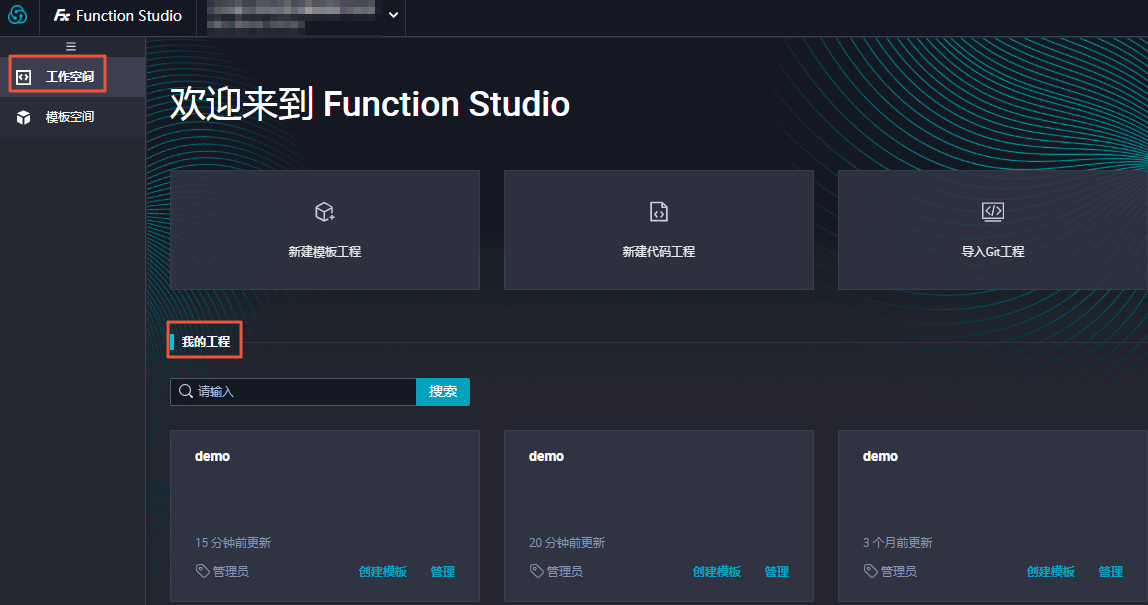Open the demo project updated 3 个月前
This screenshot has width=1148, height=605.
click(993, 516)
